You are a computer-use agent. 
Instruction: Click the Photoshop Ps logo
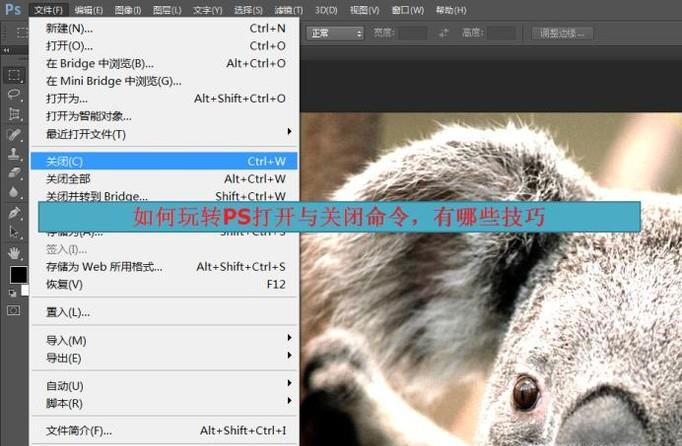point(13,9)
